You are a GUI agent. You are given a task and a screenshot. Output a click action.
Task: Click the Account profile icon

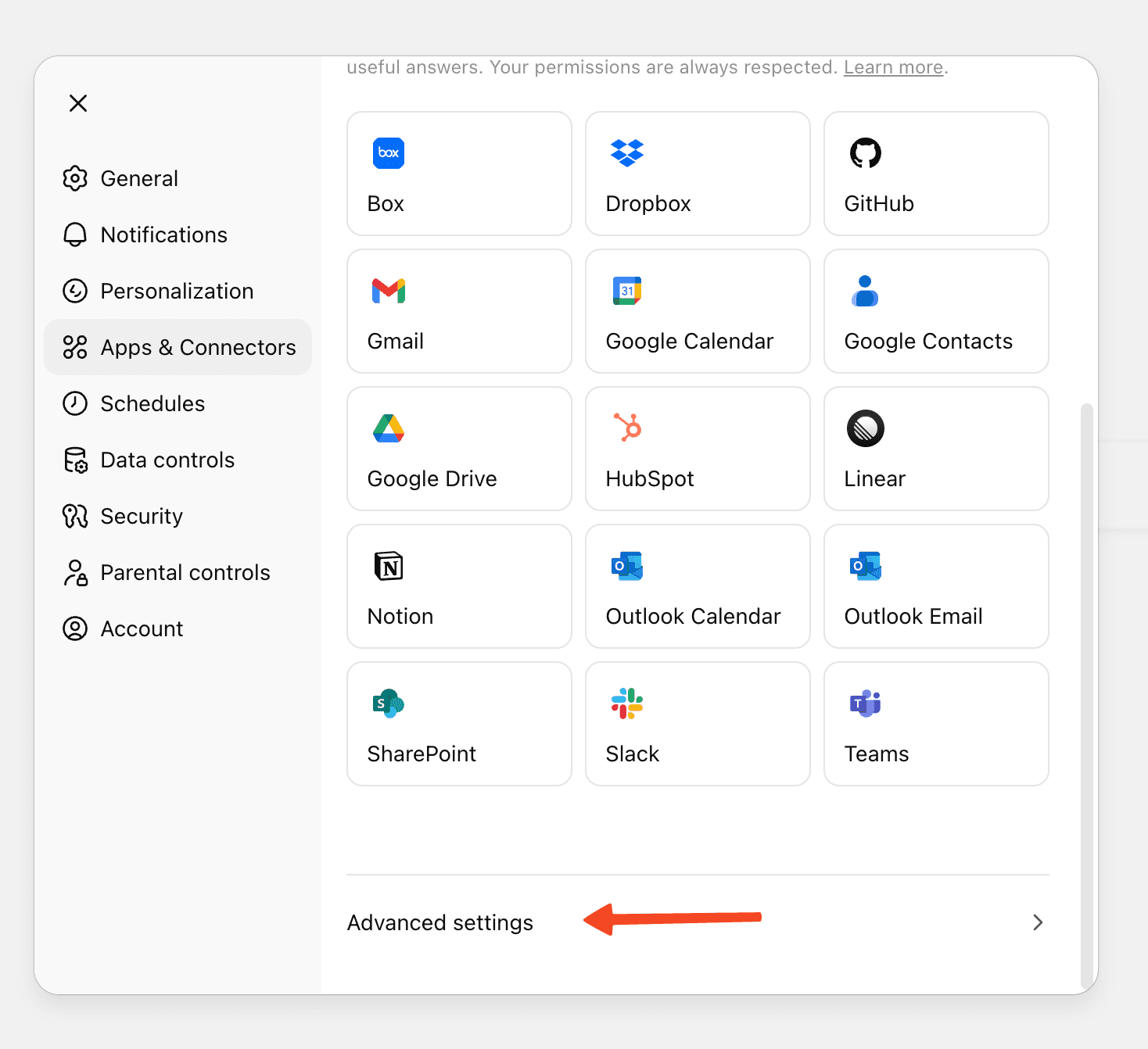point(75,628)
